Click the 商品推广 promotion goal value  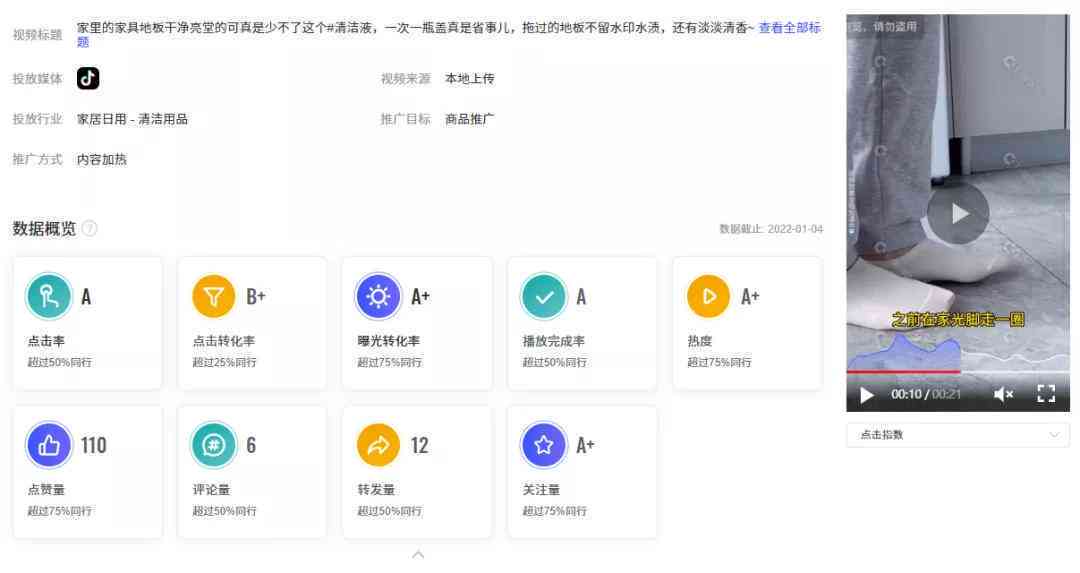[x=470, y=119]
